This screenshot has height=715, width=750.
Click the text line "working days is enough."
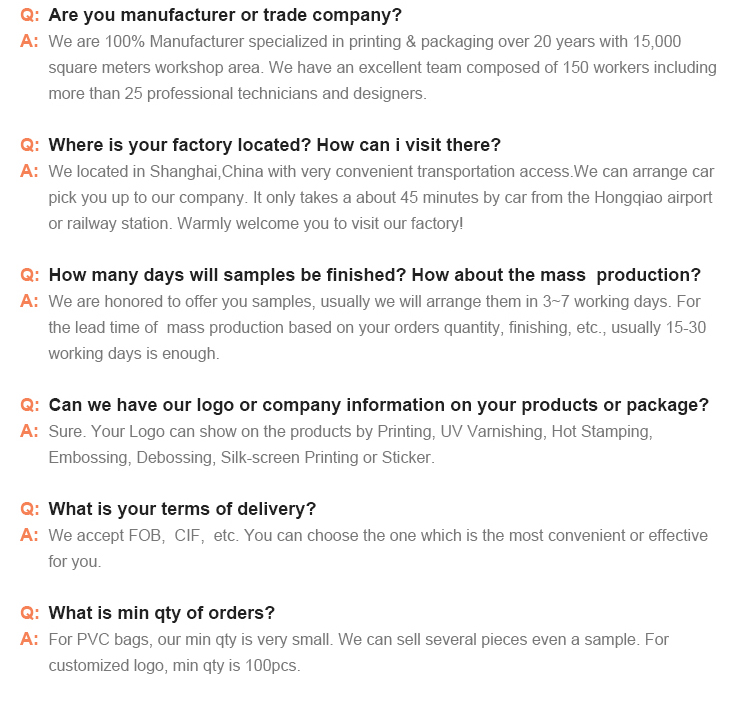(x=133, y=353)
